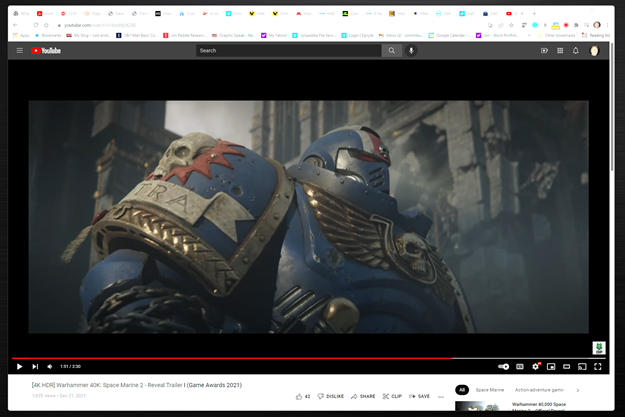Toggle the autoplay switch
Image resolution: width=625 pixels, height=417 pixels.
pos(504,366)
